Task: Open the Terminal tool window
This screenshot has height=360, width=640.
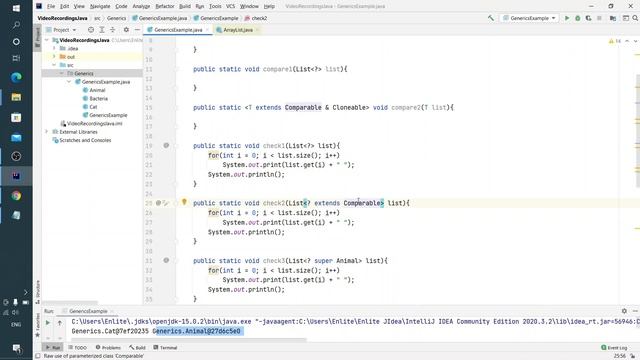Action: 165,347
